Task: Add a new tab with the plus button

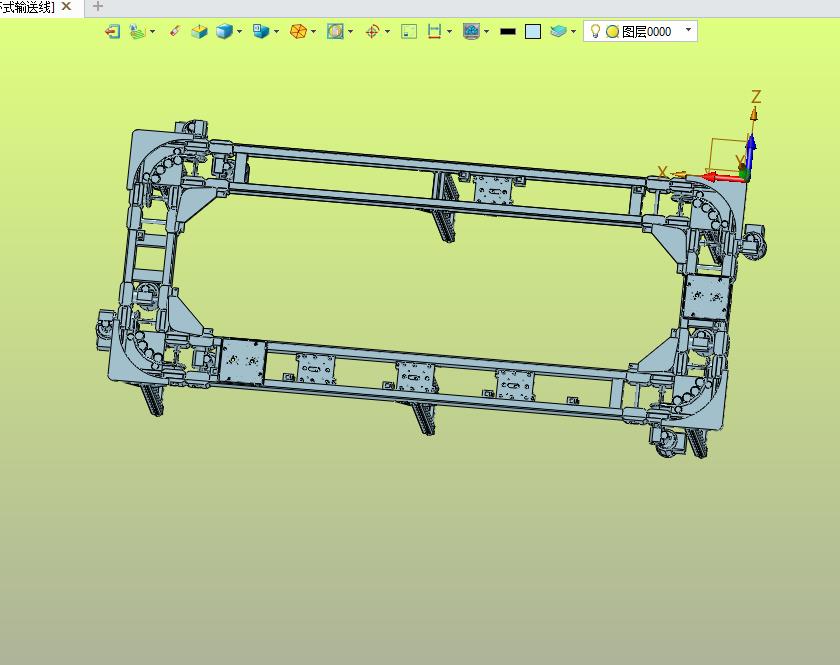Action: pos(98,6)
